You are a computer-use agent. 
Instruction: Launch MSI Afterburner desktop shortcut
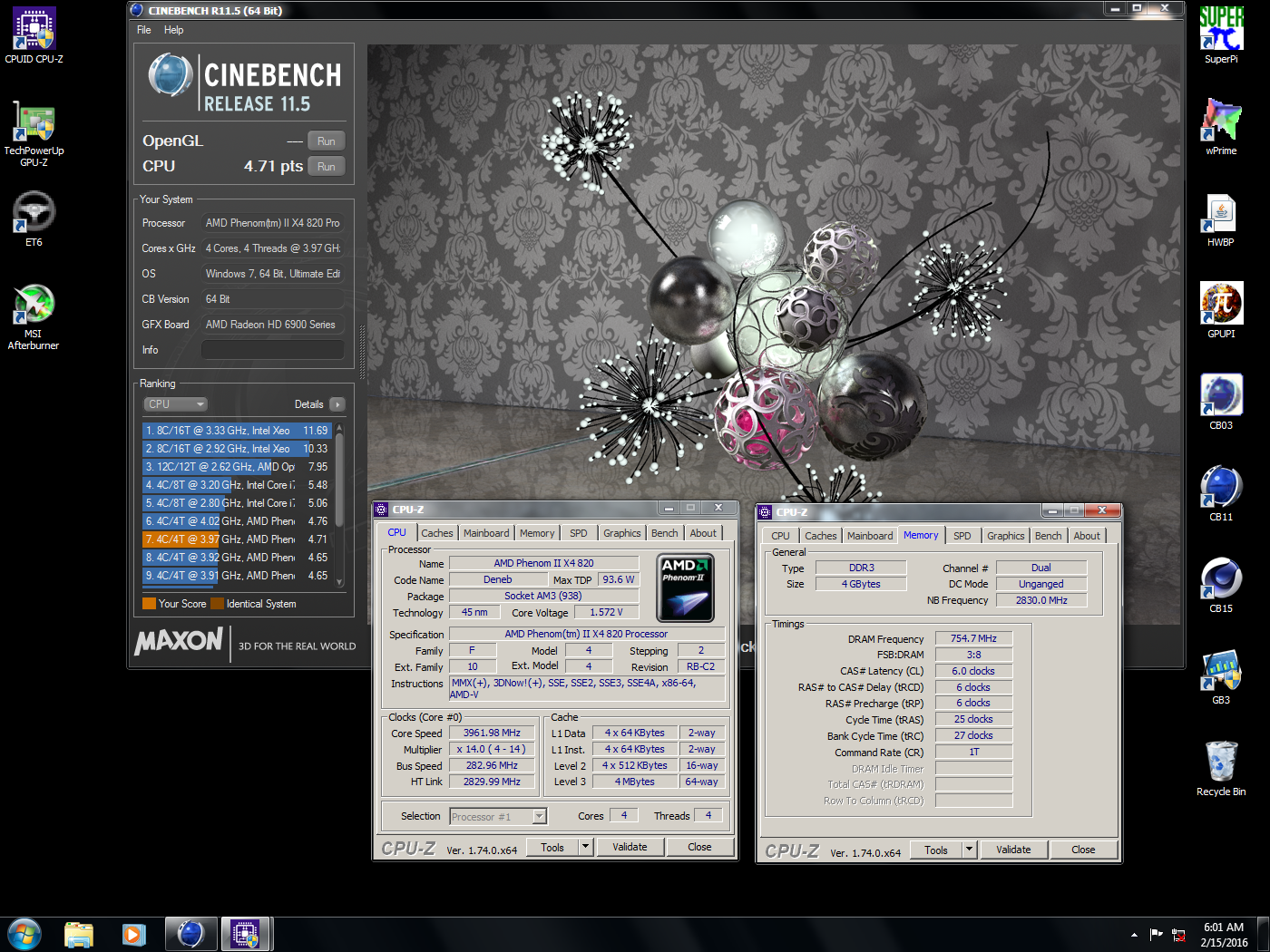34,316
